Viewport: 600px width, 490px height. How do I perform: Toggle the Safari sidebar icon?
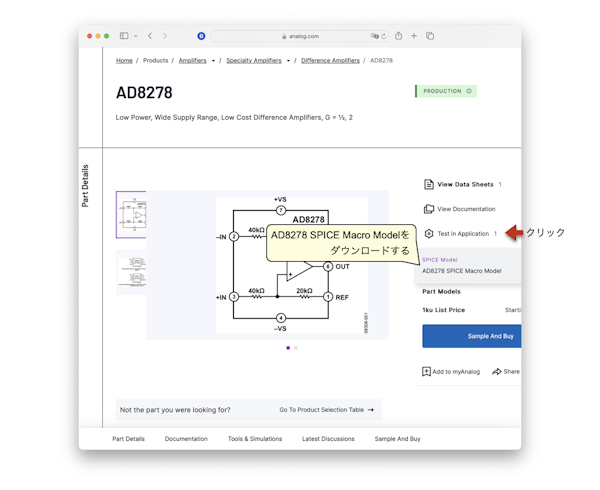[x=124, y=36]
